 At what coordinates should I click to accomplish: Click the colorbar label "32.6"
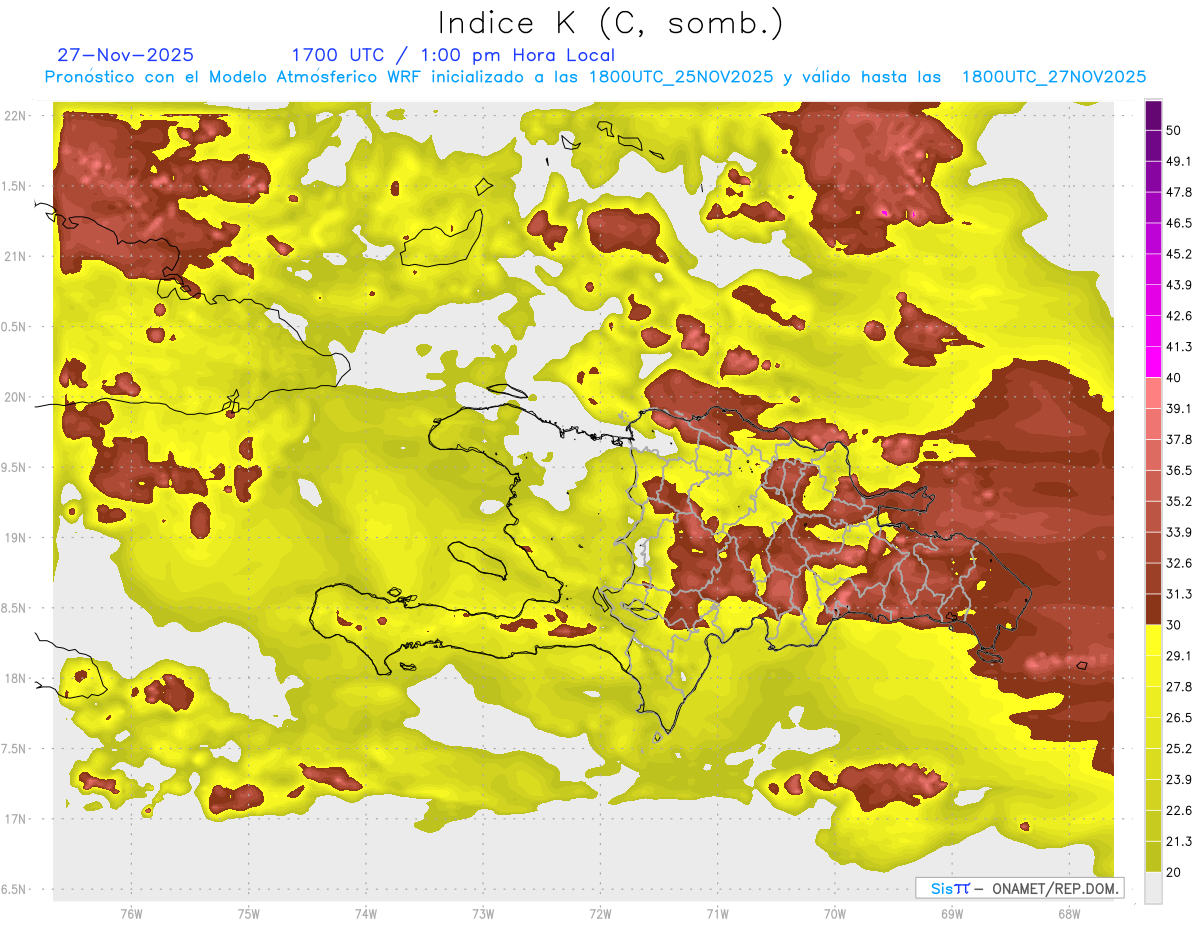(1179, 563)
